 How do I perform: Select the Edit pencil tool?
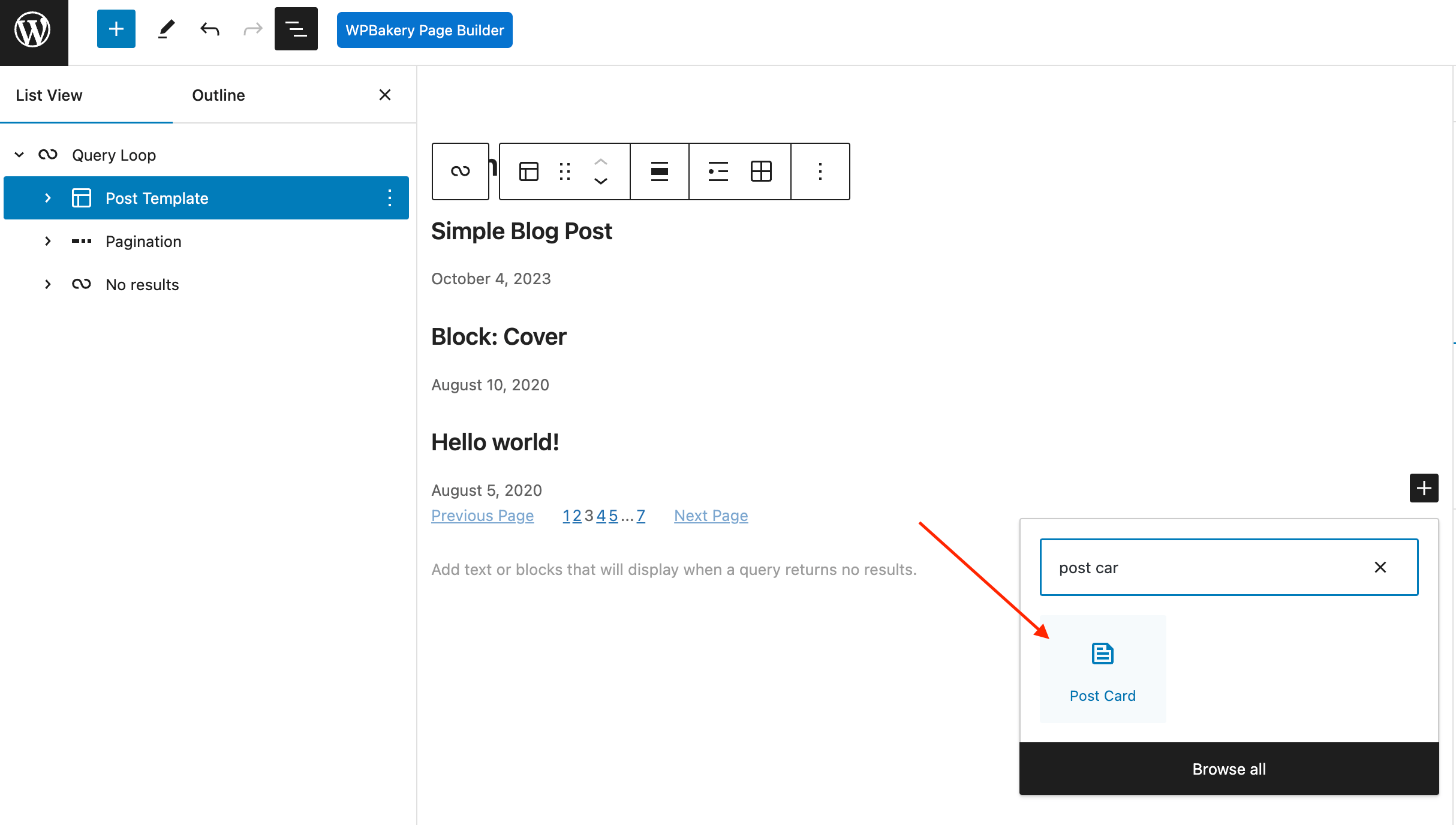166,29
